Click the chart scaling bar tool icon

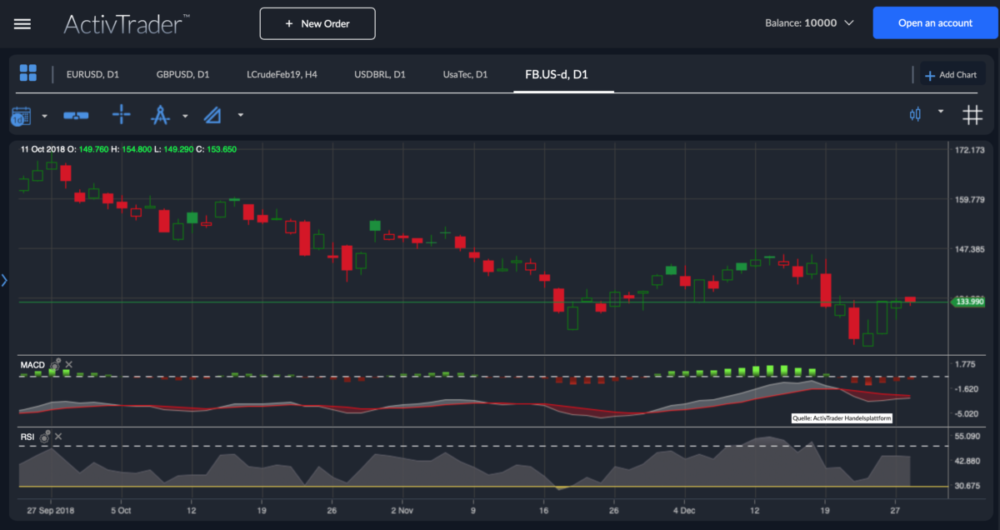76,115
